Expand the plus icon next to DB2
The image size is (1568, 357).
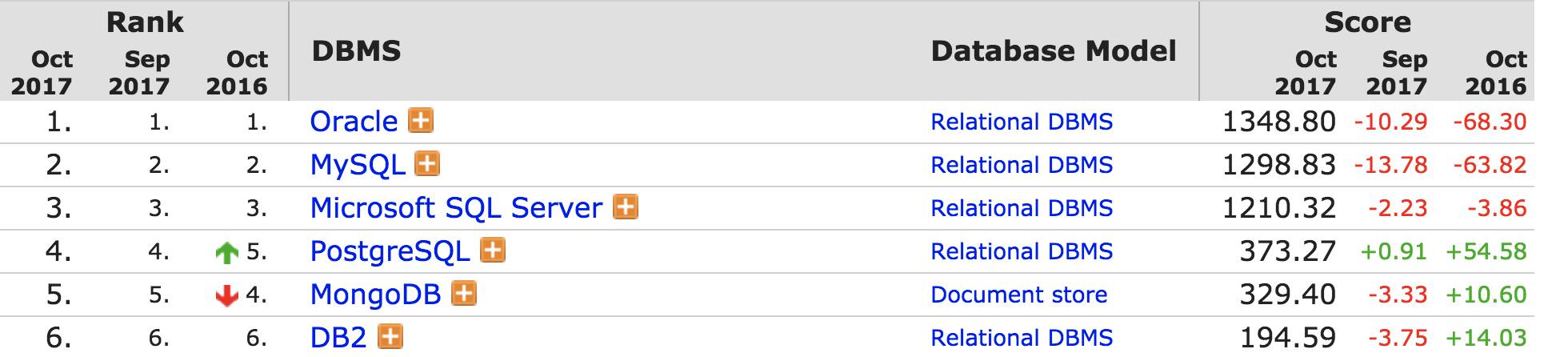(390, 337)
